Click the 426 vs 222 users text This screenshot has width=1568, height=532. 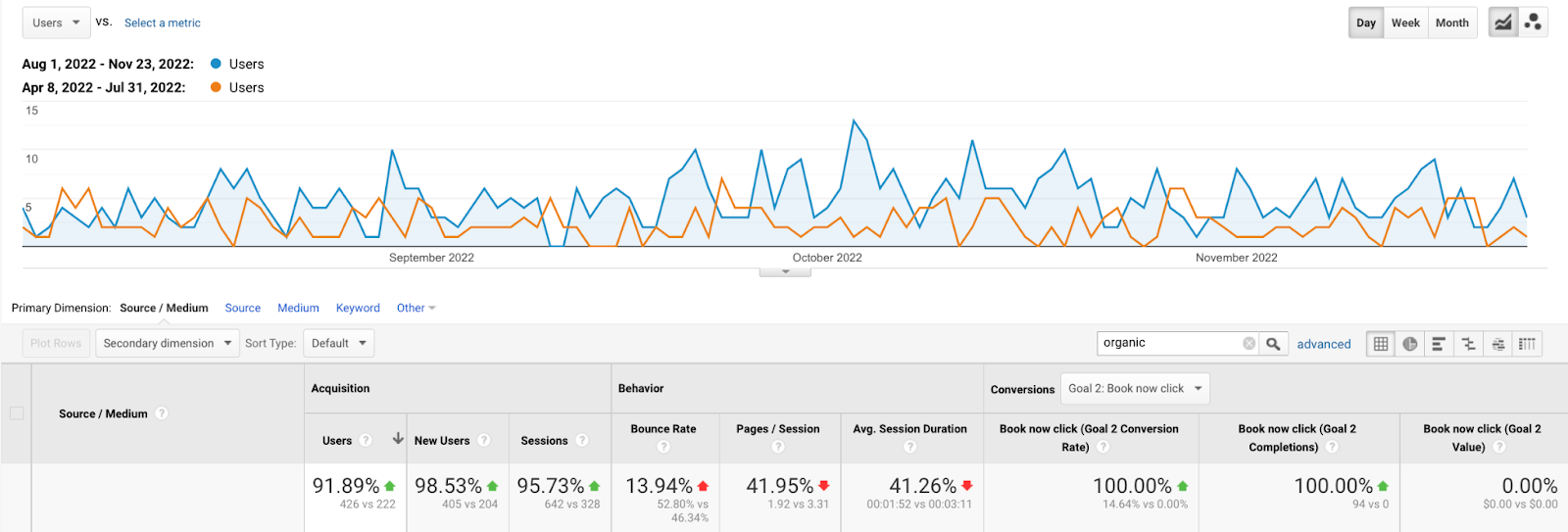367,505
